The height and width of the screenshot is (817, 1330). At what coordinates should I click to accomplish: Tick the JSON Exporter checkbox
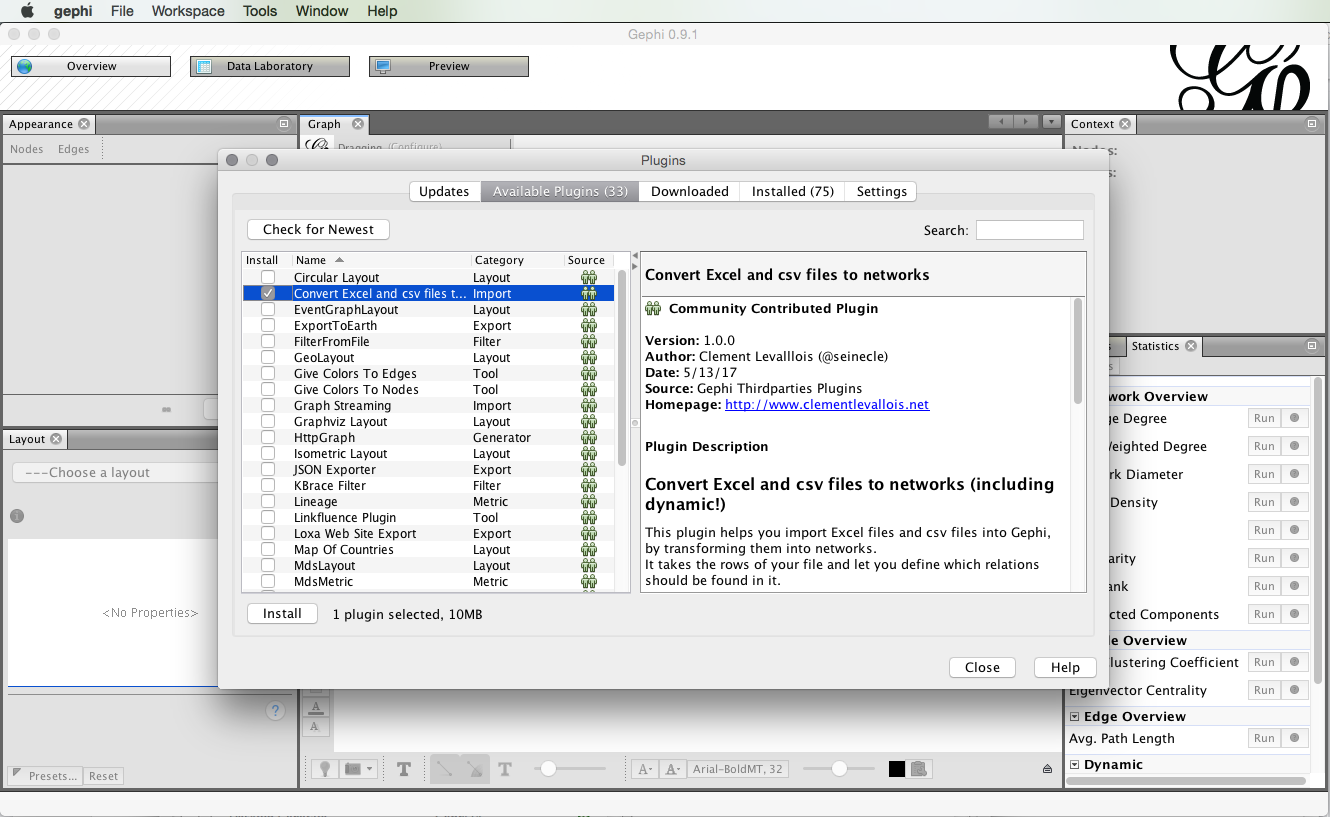point(268,469)
